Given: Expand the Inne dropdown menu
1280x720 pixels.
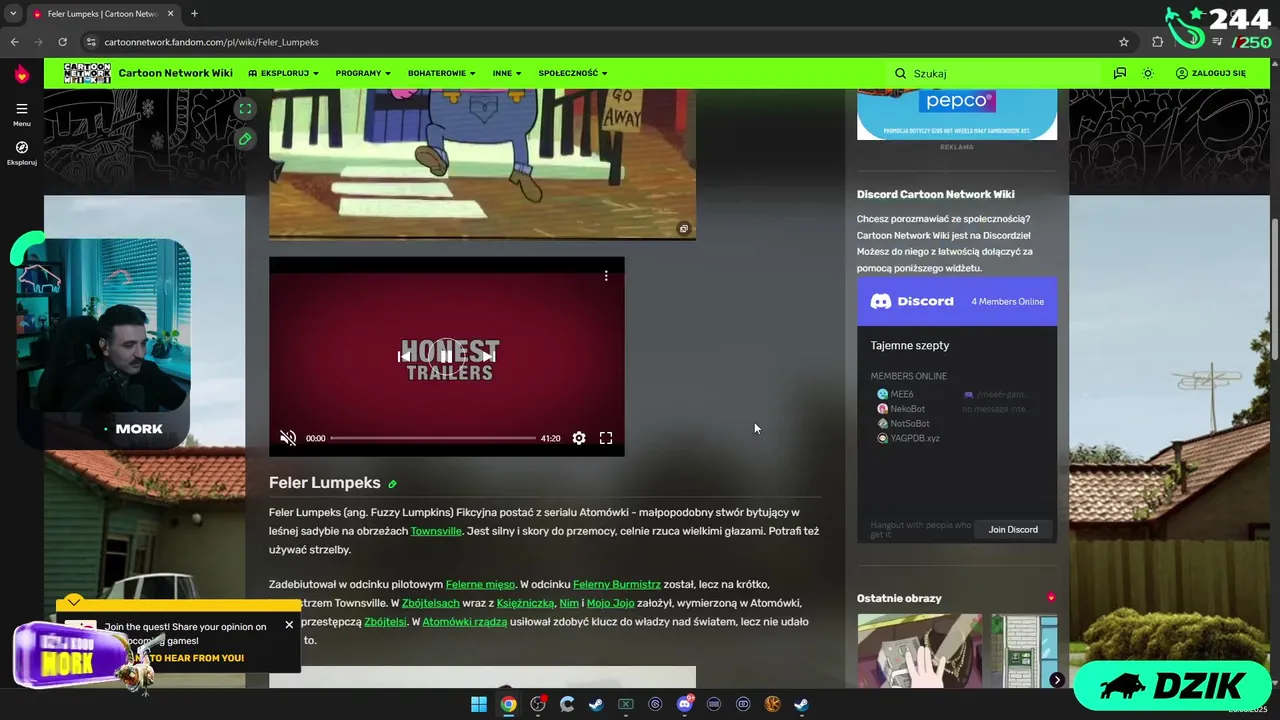Looking at the screenshot, I should click(508, 73).
